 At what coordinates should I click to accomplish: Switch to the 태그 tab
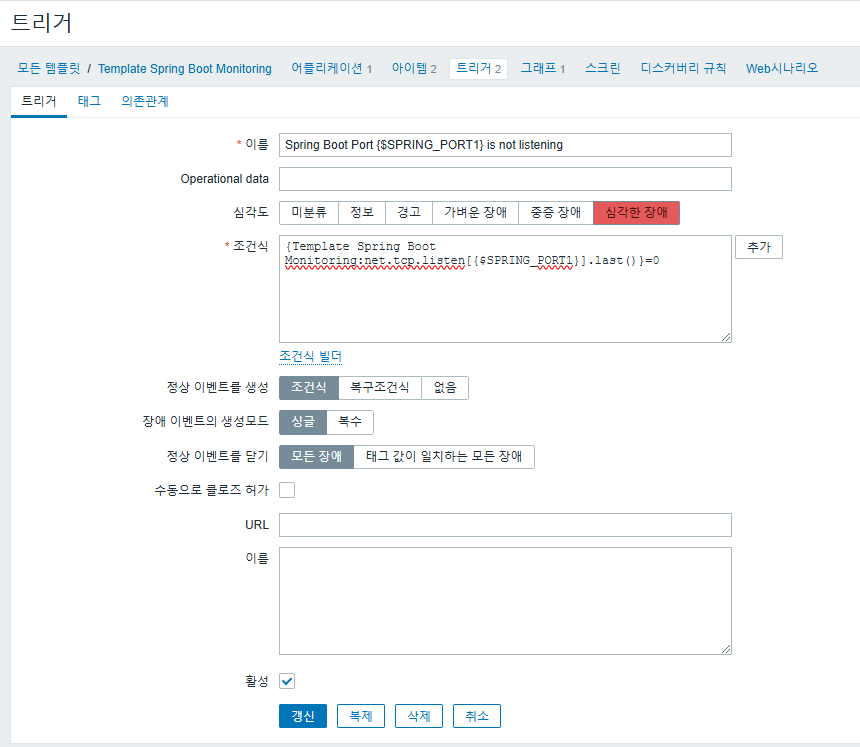click(89, 101)
